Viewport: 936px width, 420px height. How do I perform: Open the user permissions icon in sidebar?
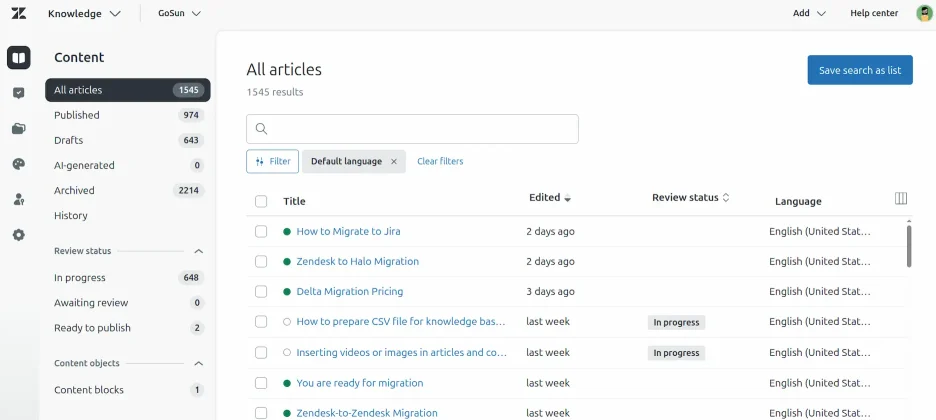[x=19, y=199]
